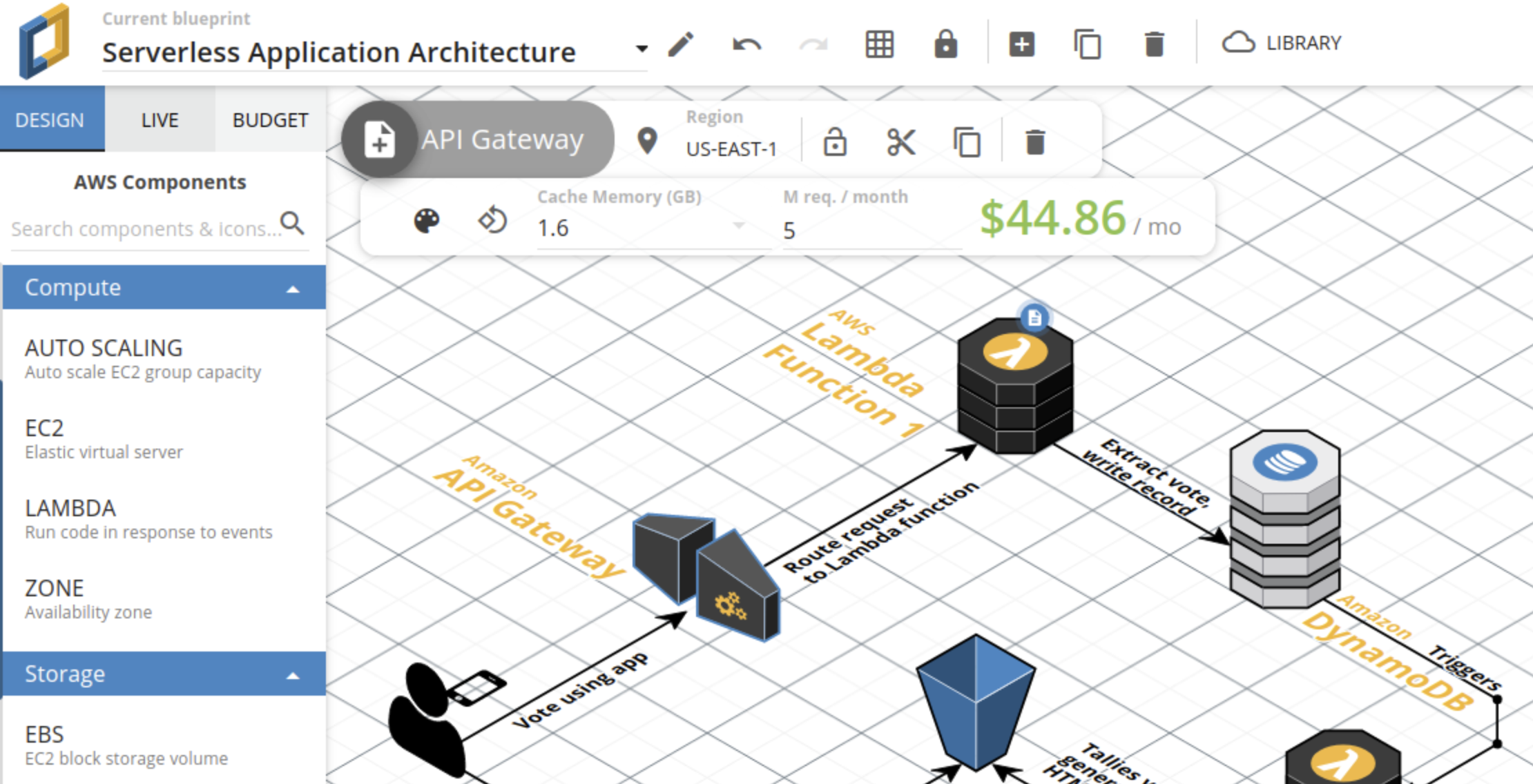Click the document badge above Lambda node
This screenshot has height=784, width=1533.
(1034, 318)
